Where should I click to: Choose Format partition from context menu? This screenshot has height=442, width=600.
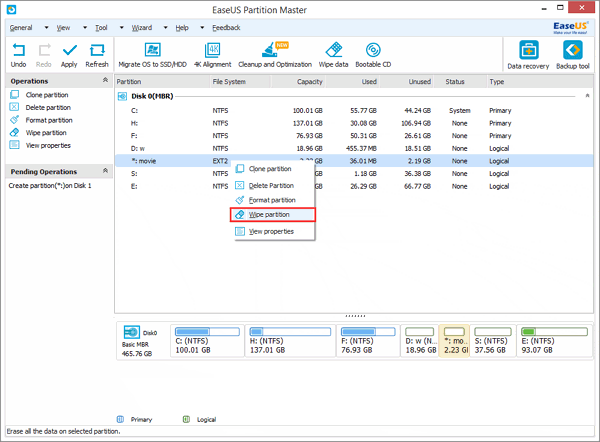[275, 200]
